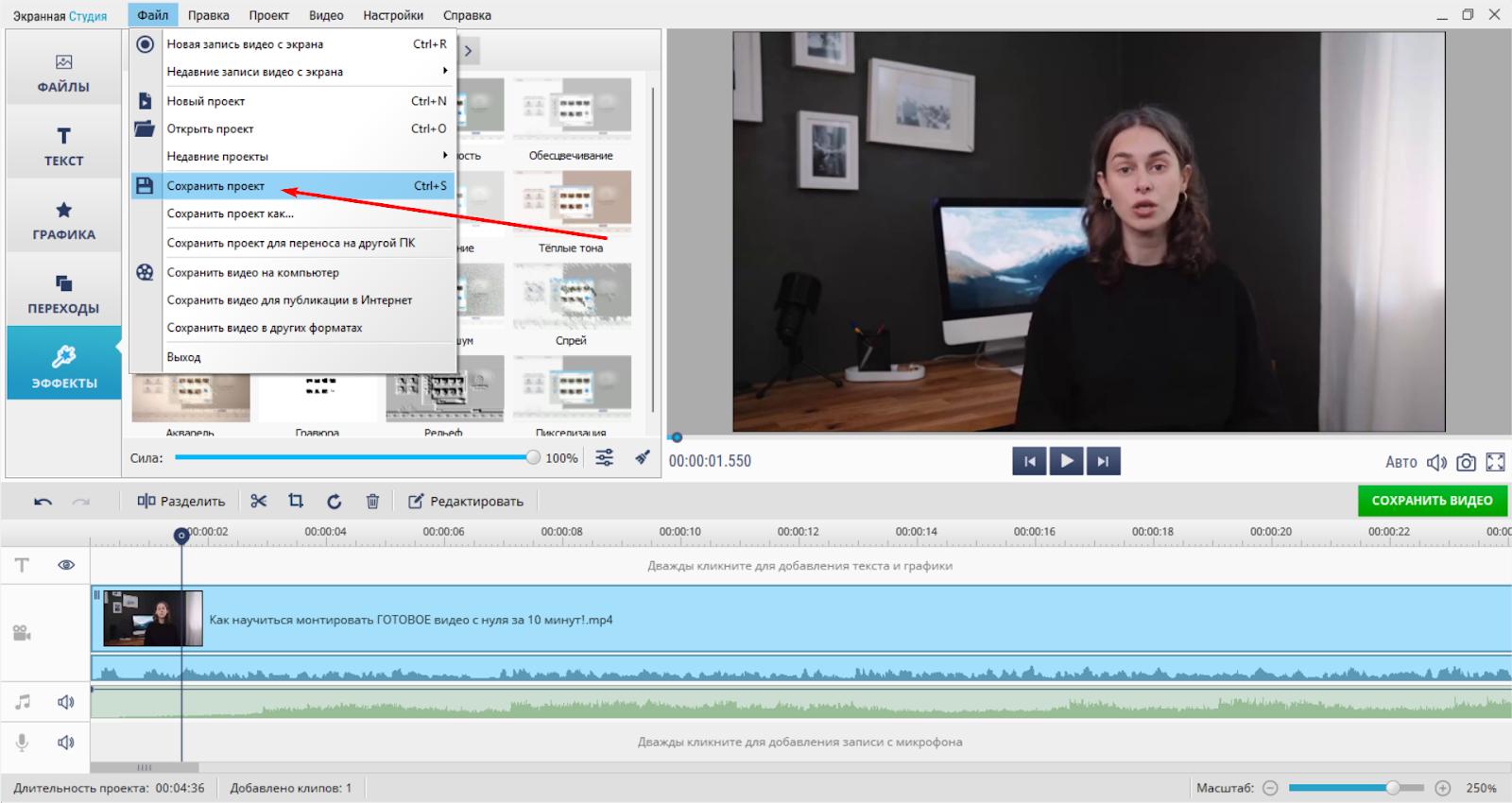Take a snapshot with camera icon
Viewport: 1512px width, 803px height.
click(x=1466, y=462)
